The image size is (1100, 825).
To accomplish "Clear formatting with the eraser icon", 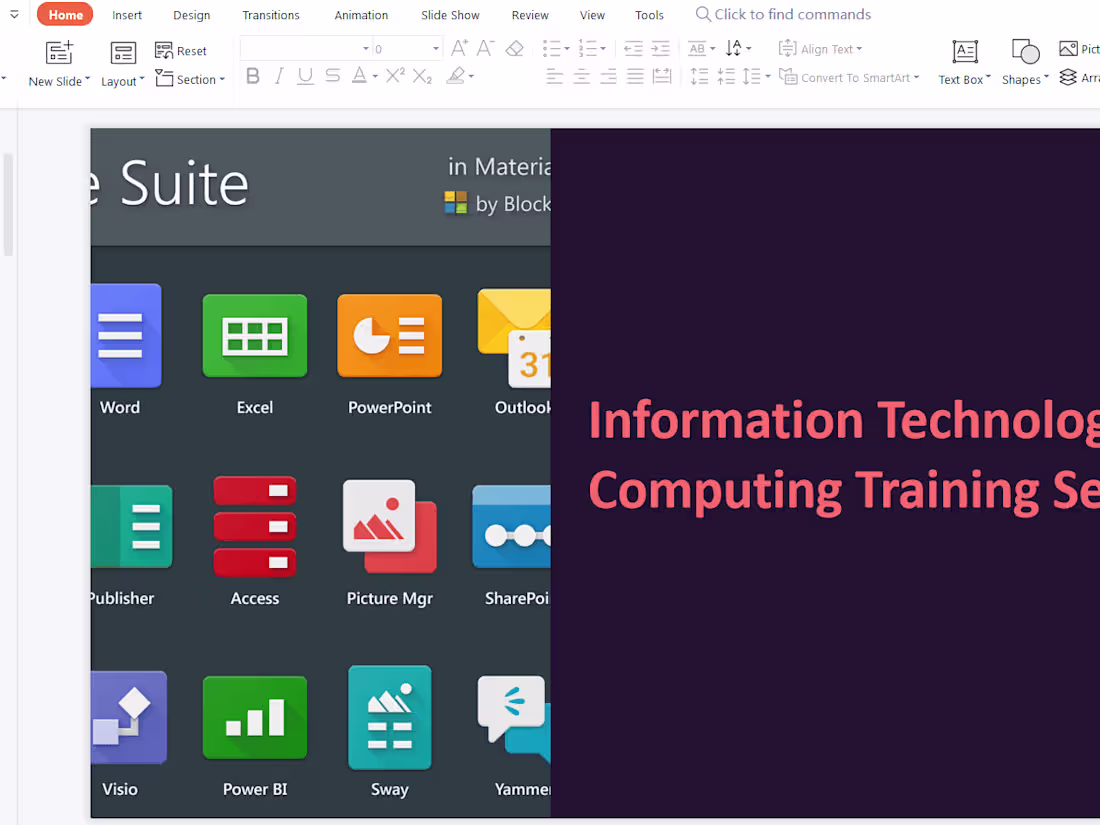I will point(515,48).
